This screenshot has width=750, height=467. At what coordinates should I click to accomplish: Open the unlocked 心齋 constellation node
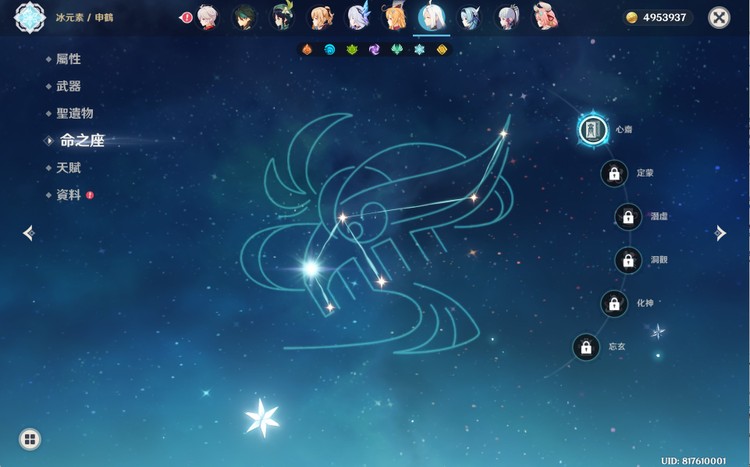point(593,130)
